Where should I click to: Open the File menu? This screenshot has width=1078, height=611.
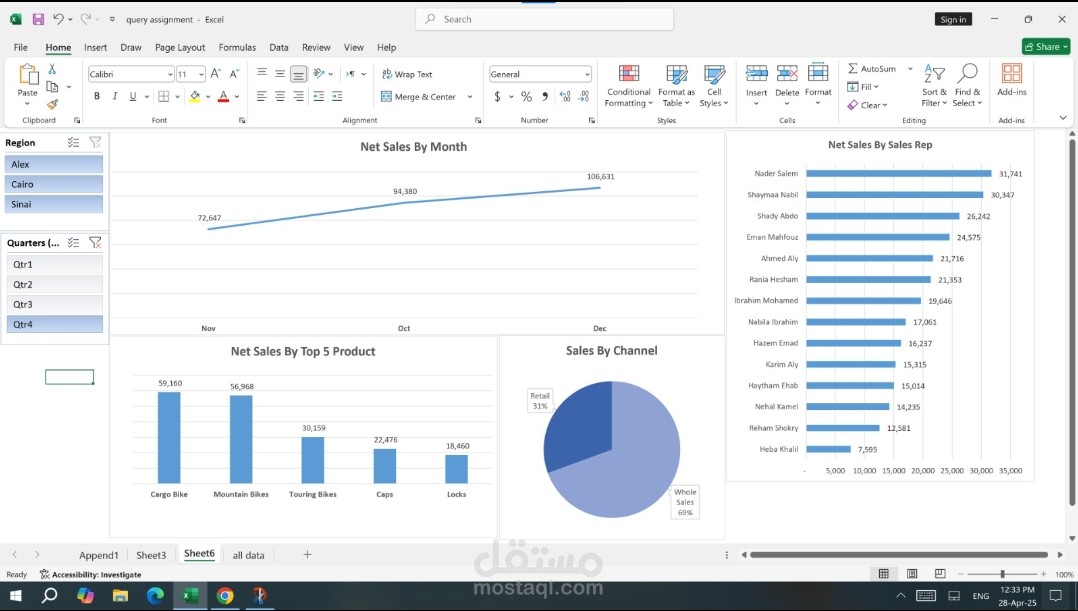[21, 47]
